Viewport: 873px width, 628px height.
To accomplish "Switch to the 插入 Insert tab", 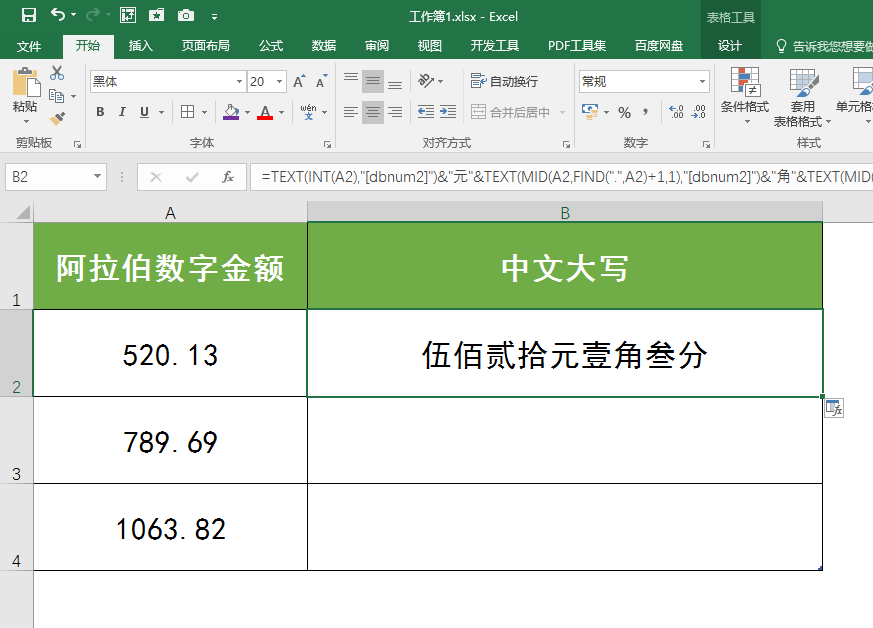I will [x=141, y=46].
